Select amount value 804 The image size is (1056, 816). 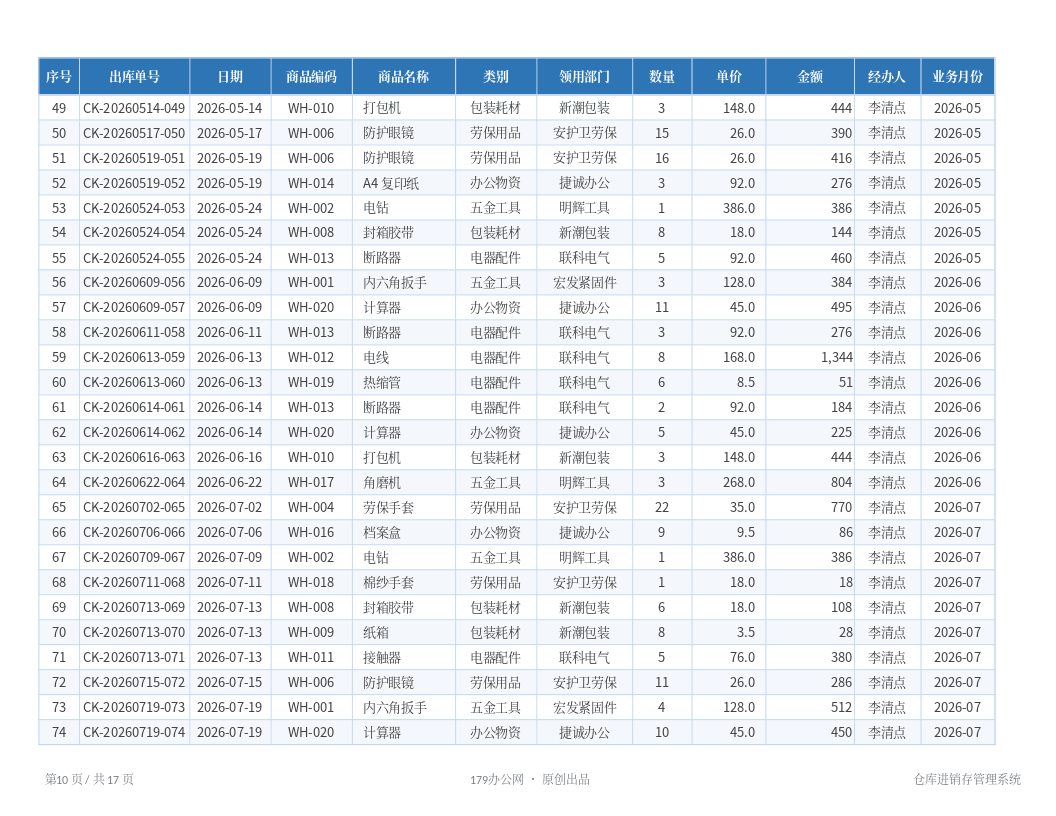pos(841,483)
